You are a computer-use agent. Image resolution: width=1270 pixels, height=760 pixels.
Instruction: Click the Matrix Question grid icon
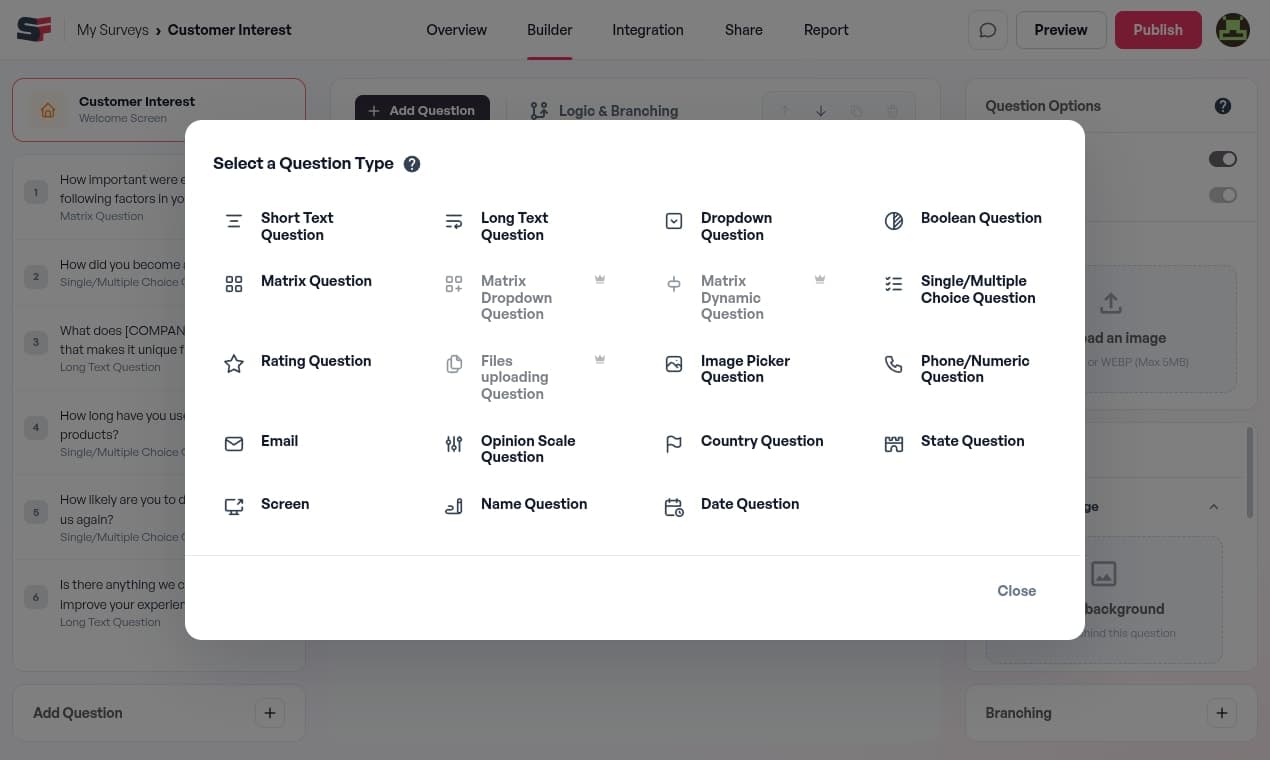[x=234, y=284]
